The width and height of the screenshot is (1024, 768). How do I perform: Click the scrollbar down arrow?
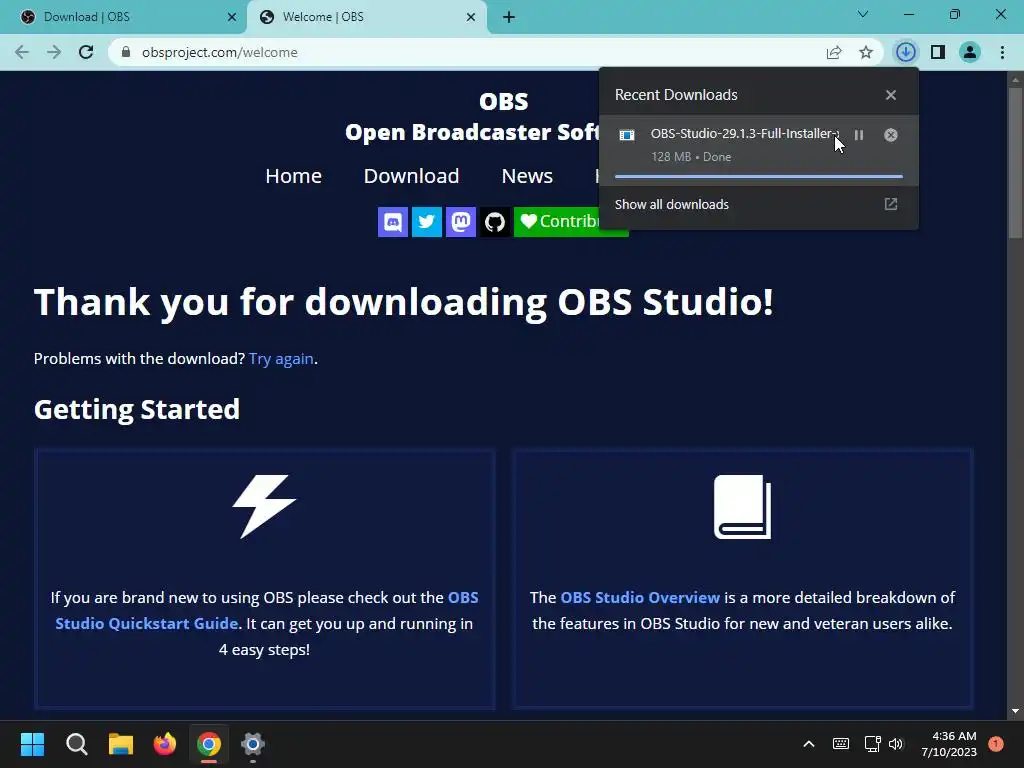pos(1015,711)
